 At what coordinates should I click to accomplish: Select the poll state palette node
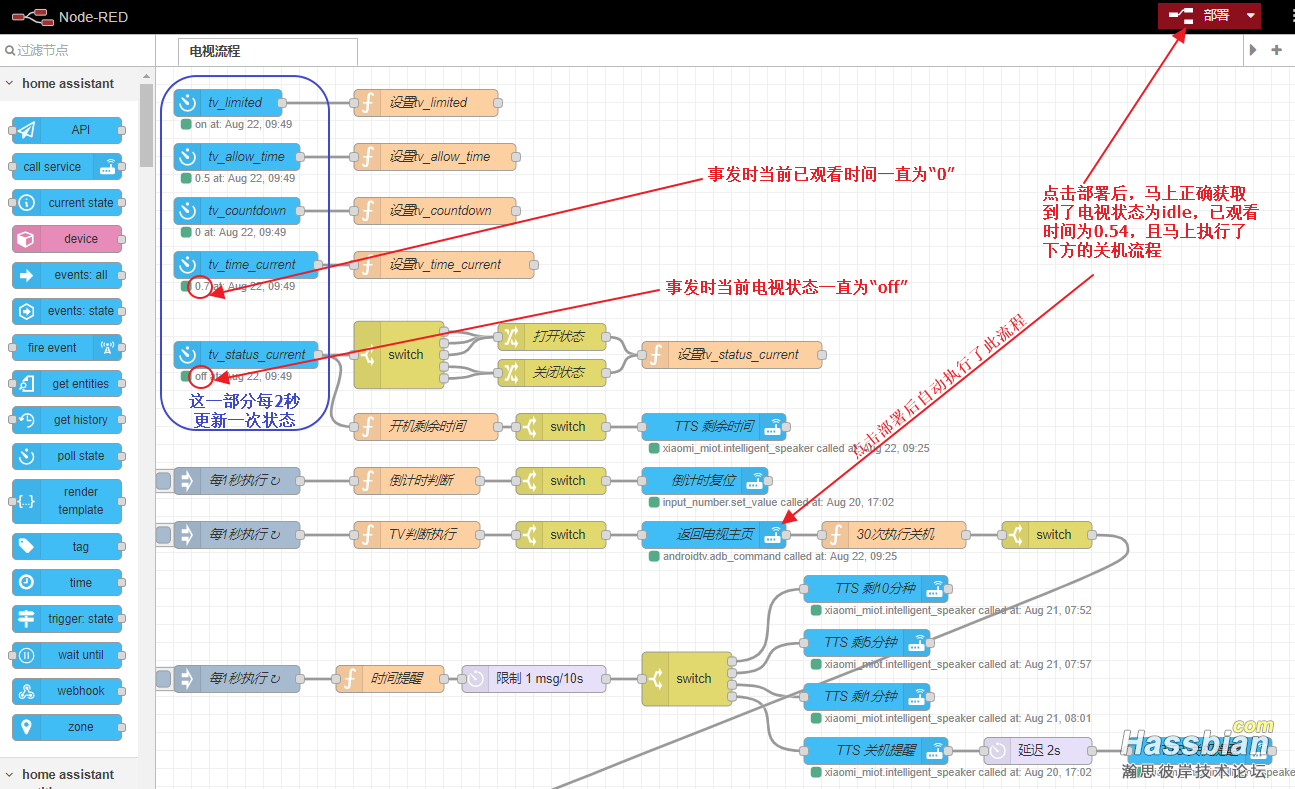click(68, 455)
